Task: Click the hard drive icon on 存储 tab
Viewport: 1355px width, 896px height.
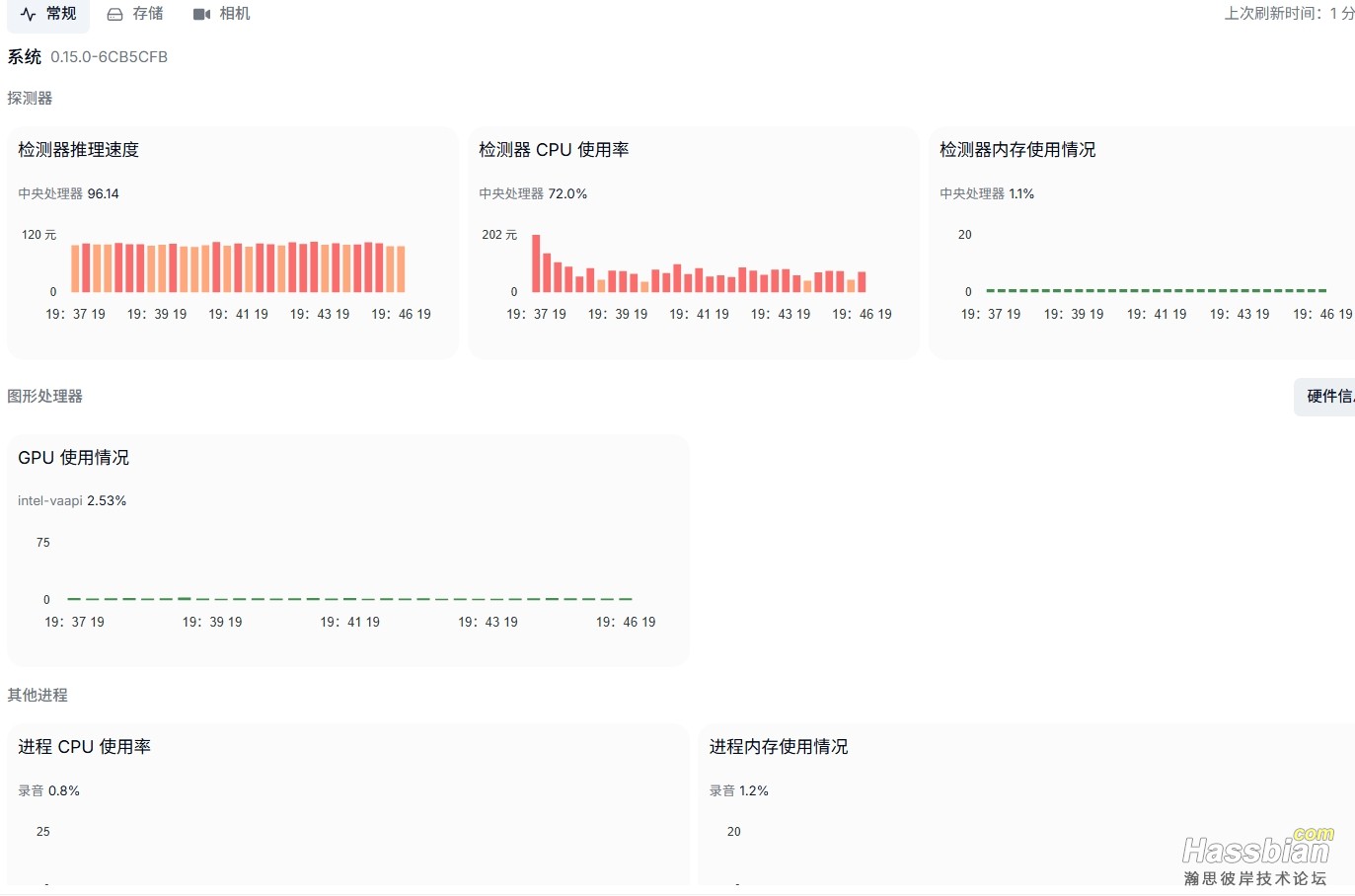Action: 115,14
